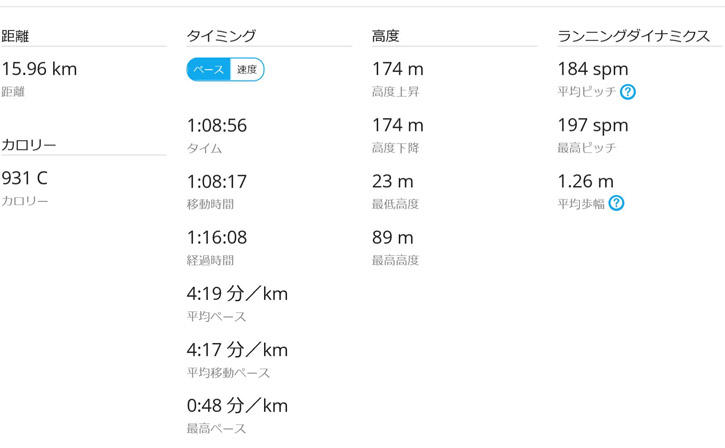Click the 1:16:08 経過時間 value
Image resolution: width=725 pixels, height=448 pixels.
[x=217, y=238]
